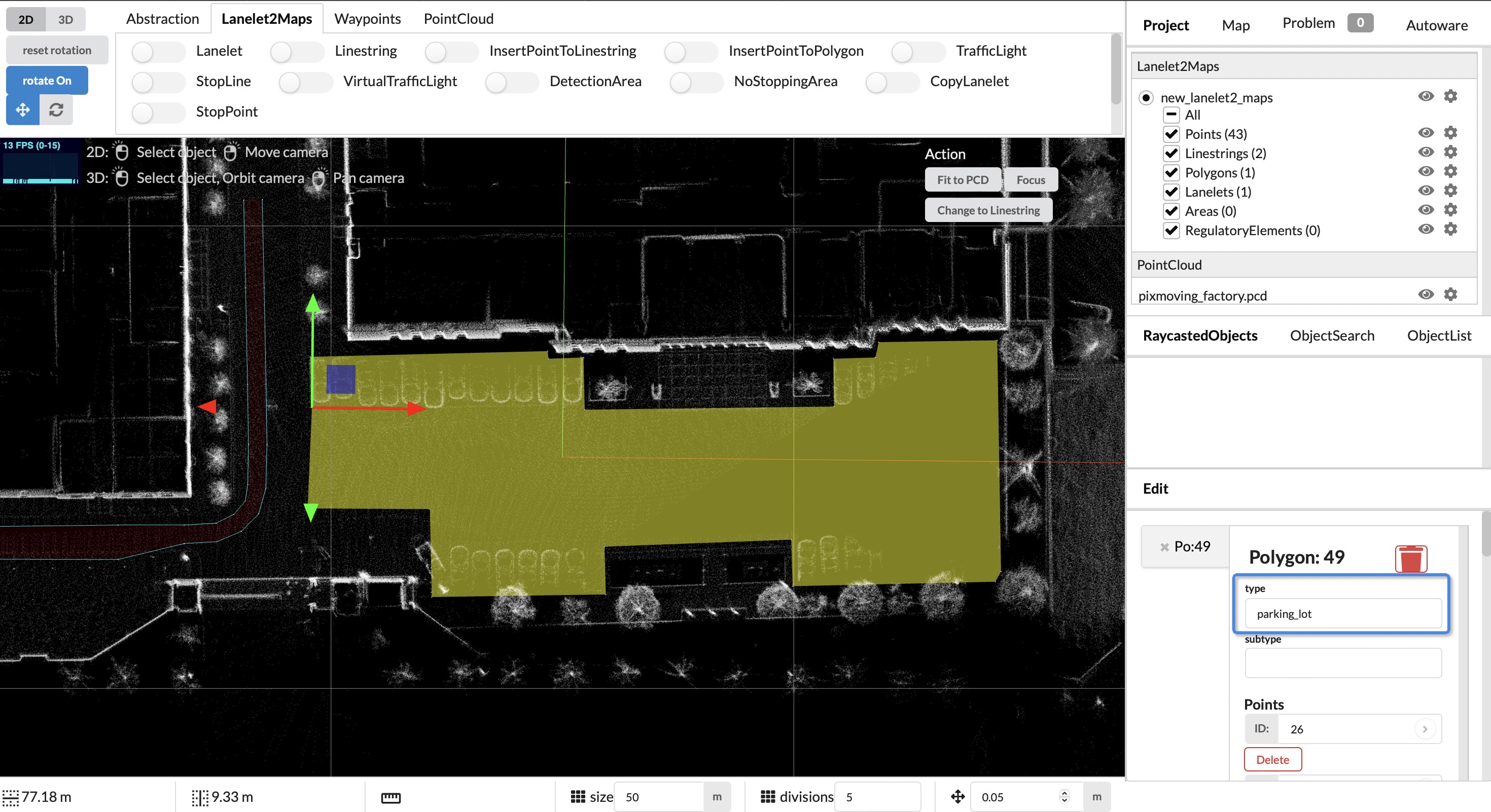
Task: Switch to the Waypoints tab
Action: pyautogui.click(x=367, y=18)
